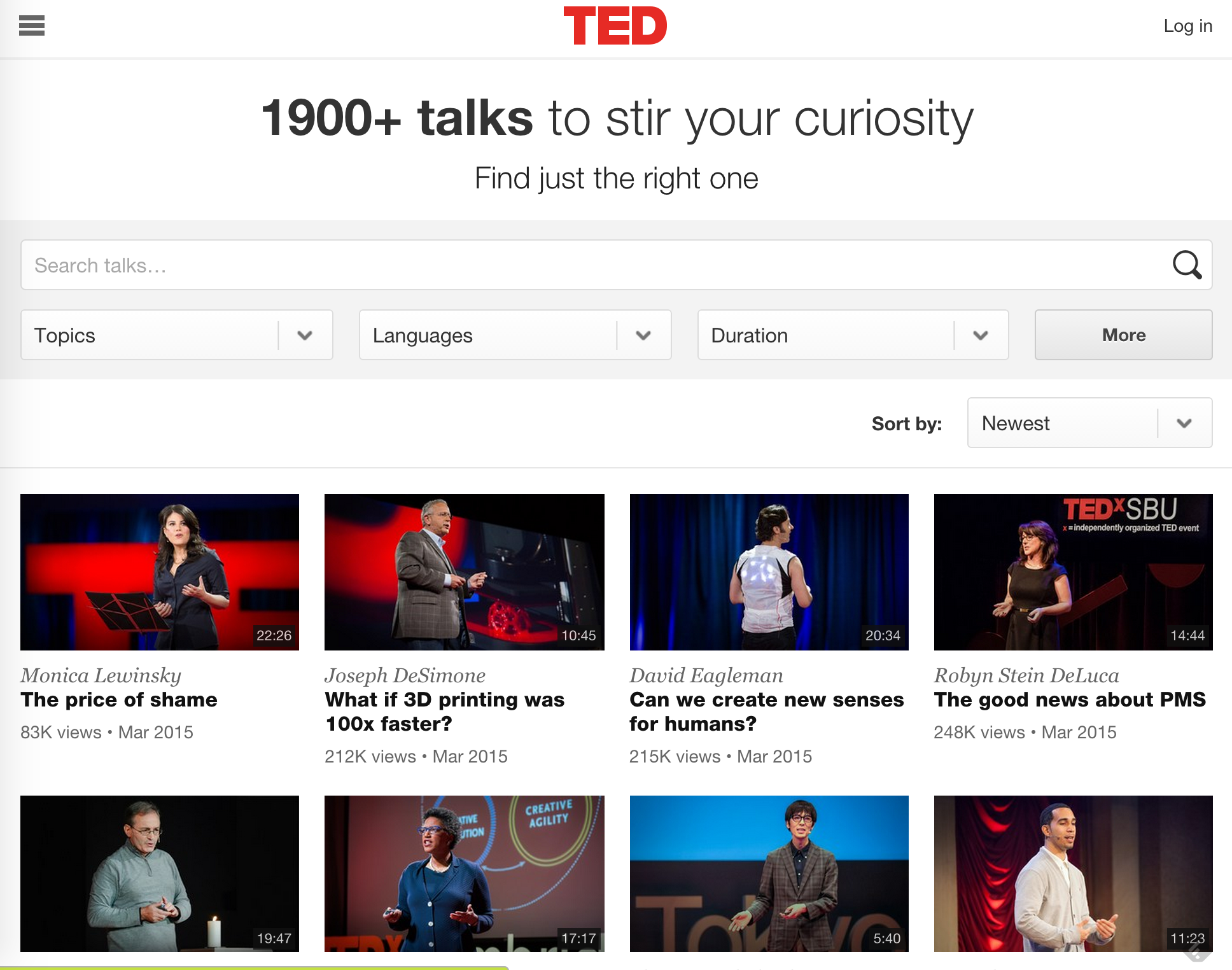
Task: Click "83K views • Mar 2015" text
Action: pyautogui.click(x=107, y=732)
